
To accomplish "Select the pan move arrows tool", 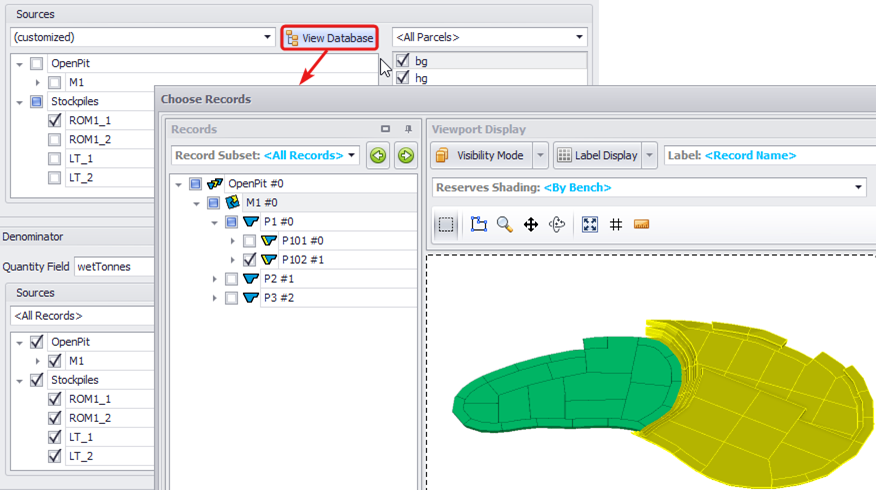I will (x=531, y=225).
